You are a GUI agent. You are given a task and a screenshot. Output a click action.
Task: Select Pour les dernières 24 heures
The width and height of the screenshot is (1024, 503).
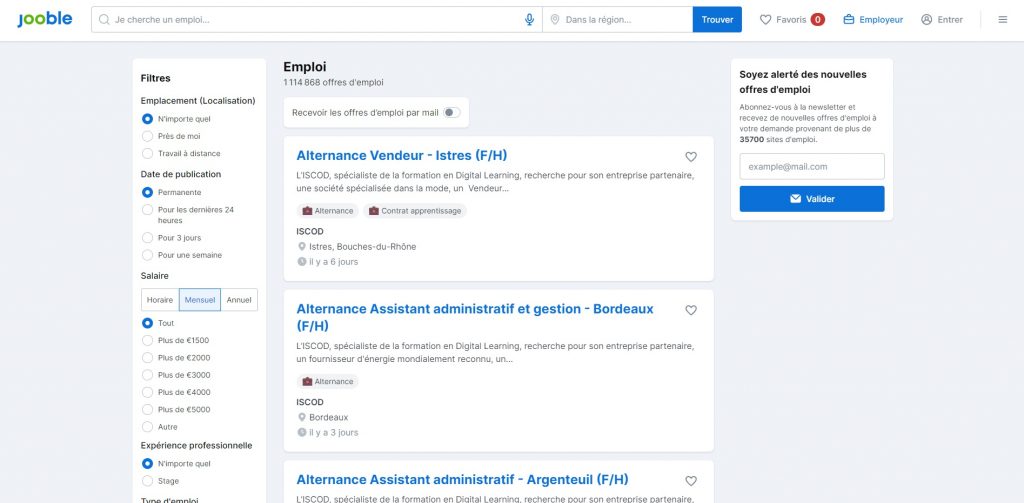tap(148, 210)
